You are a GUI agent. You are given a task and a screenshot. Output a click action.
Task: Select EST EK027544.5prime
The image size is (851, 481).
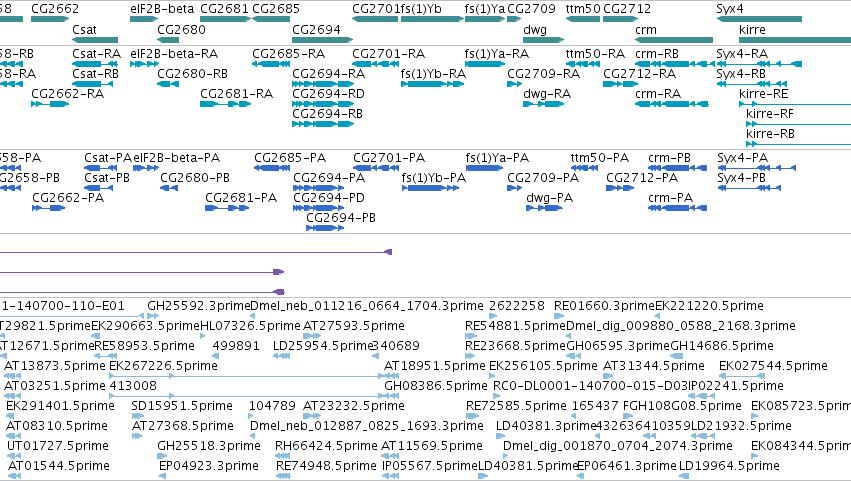point(742,376)
